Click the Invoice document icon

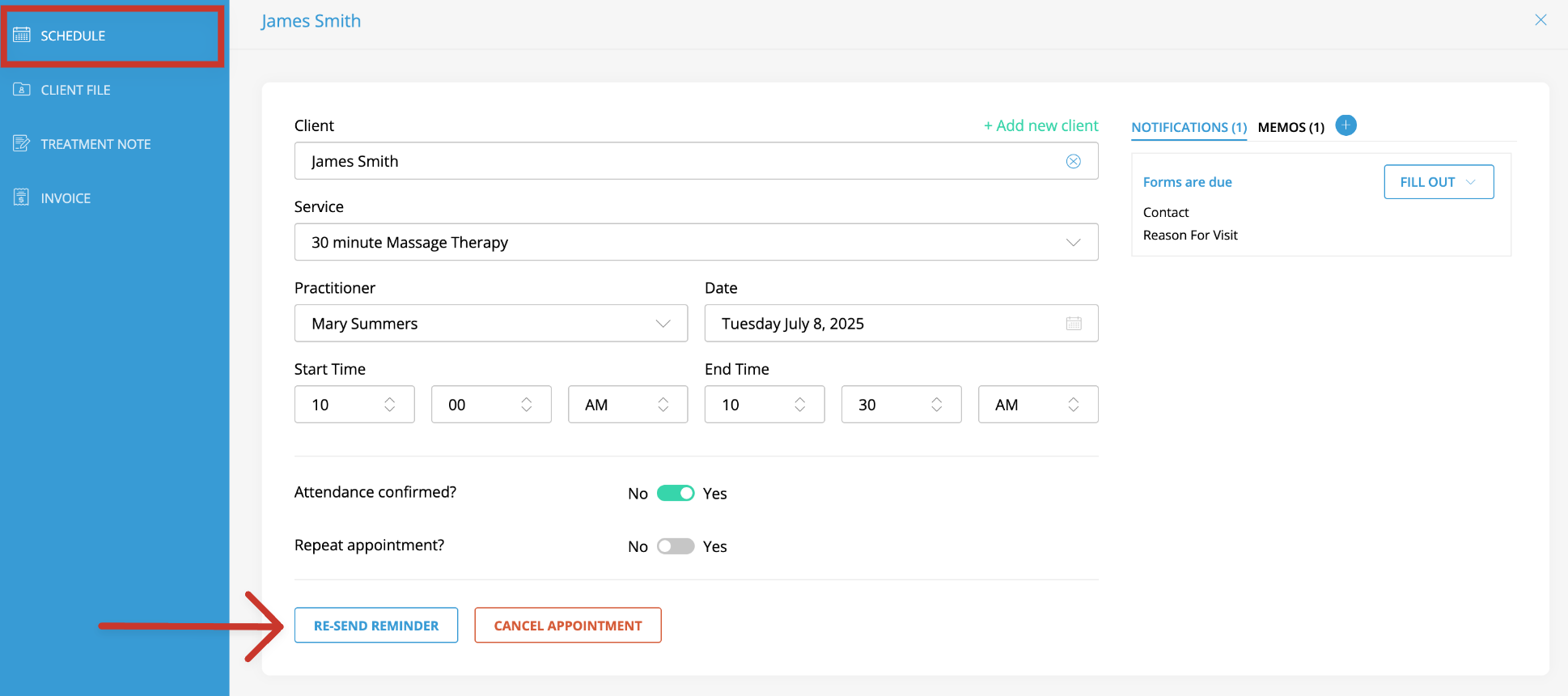22,197
